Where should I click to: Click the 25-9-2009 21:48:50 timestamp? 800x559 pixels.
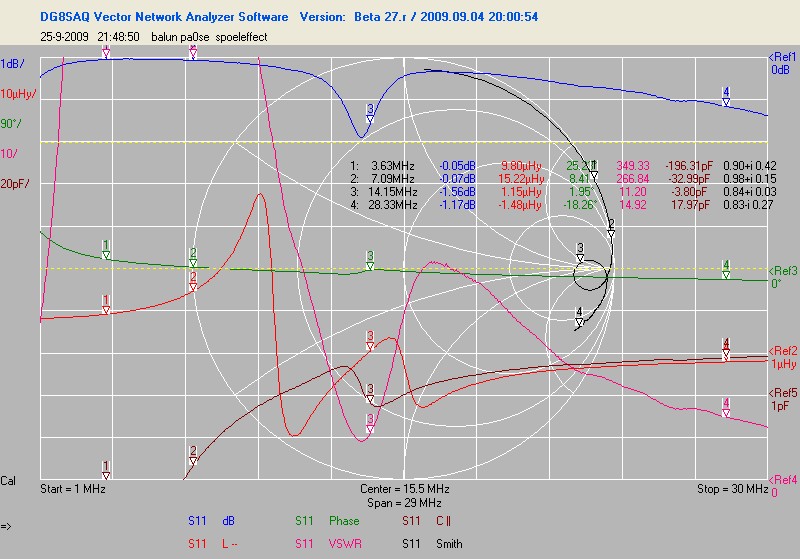(90, 37)
